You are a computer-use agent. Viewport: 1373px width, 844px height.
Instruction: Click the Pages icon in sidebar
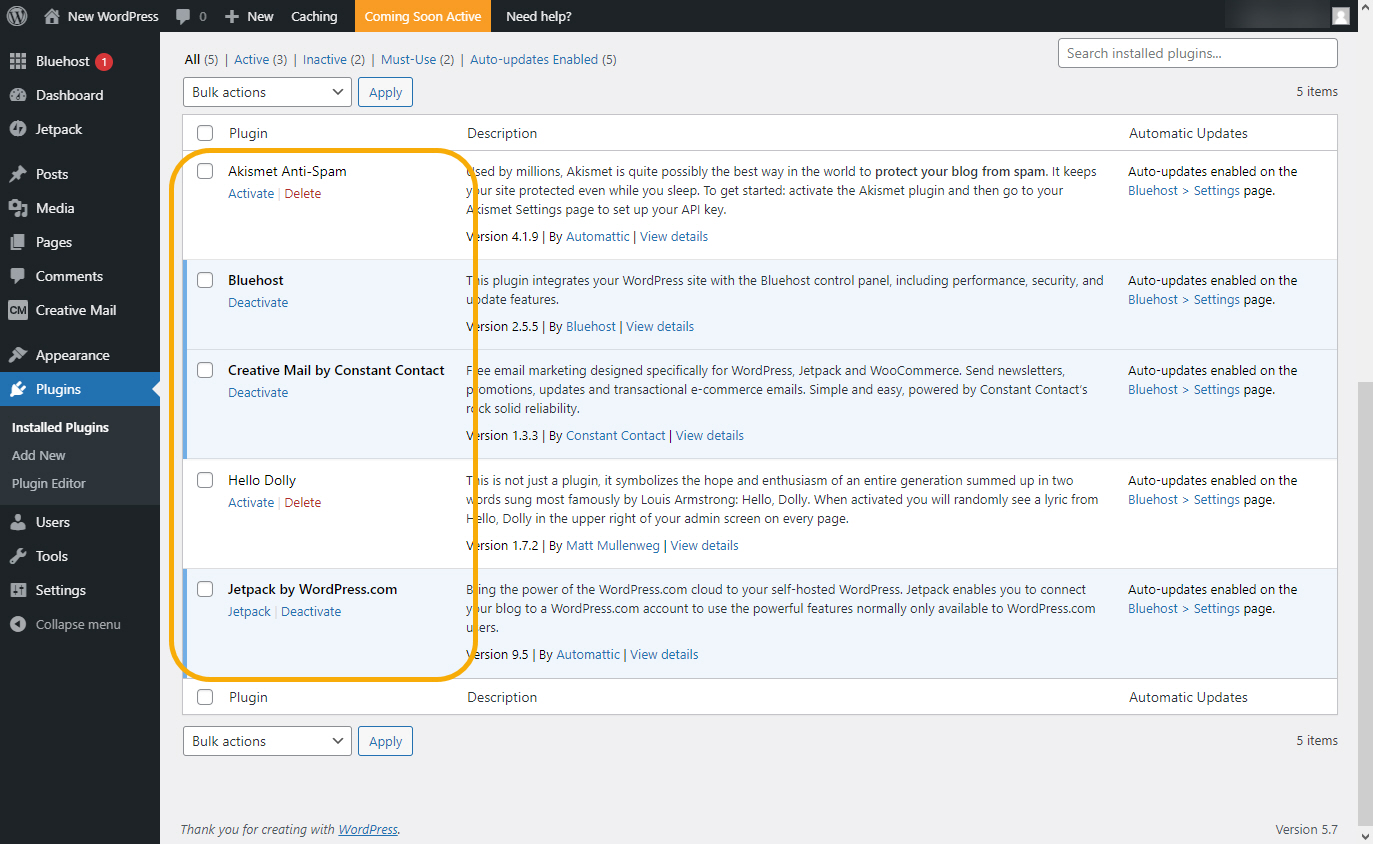tap(18, 242)
